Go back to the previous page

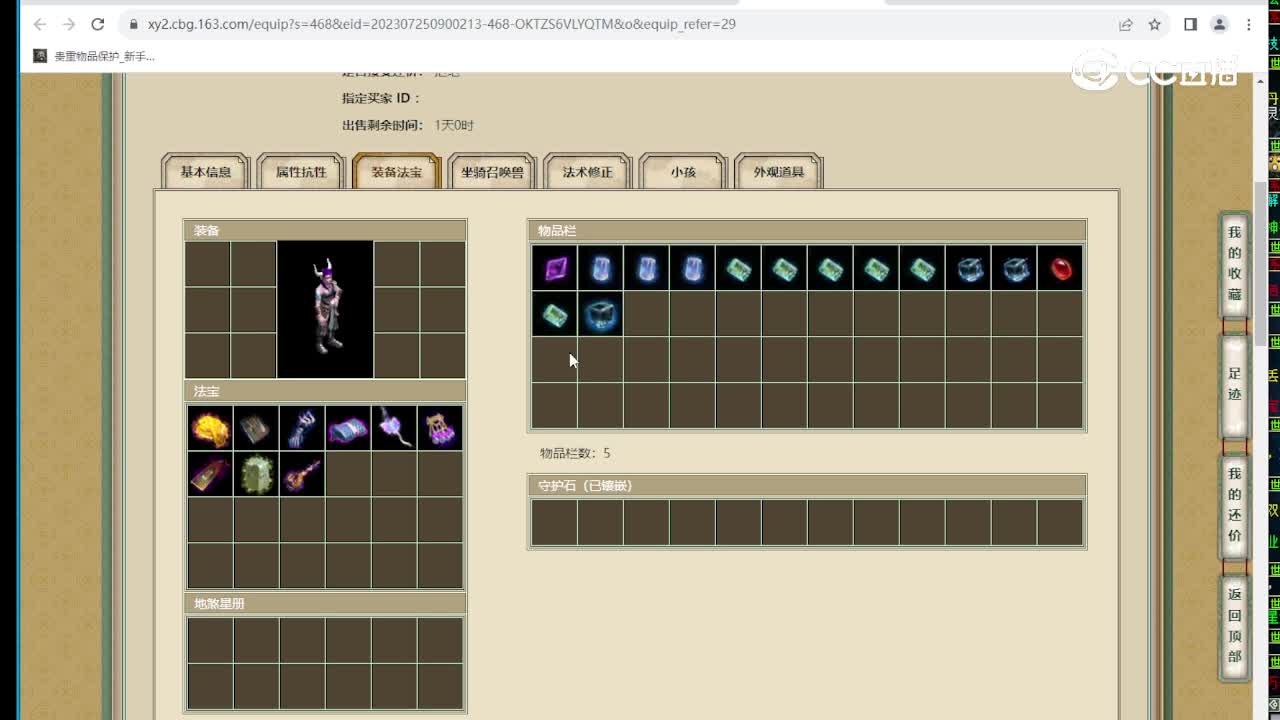coord(40,24)
